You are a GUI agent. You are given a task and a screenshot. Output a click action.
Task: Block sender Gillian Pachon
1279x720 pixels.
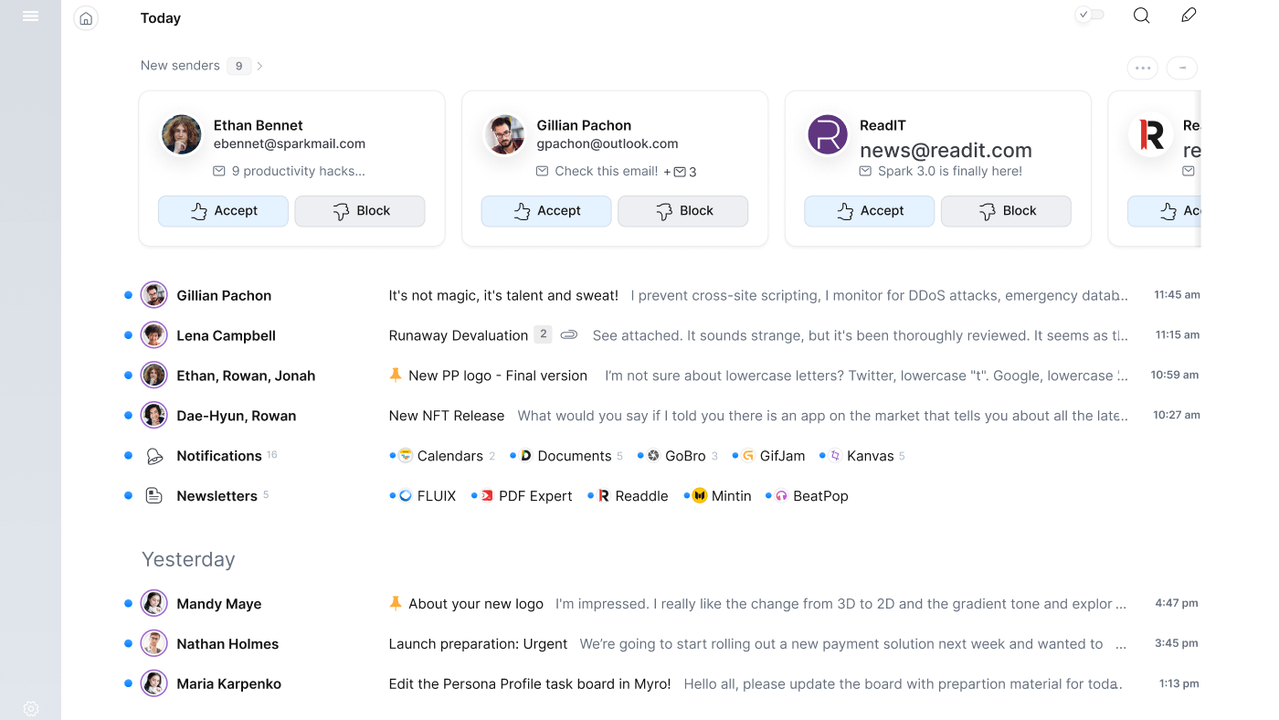(683, 211)
